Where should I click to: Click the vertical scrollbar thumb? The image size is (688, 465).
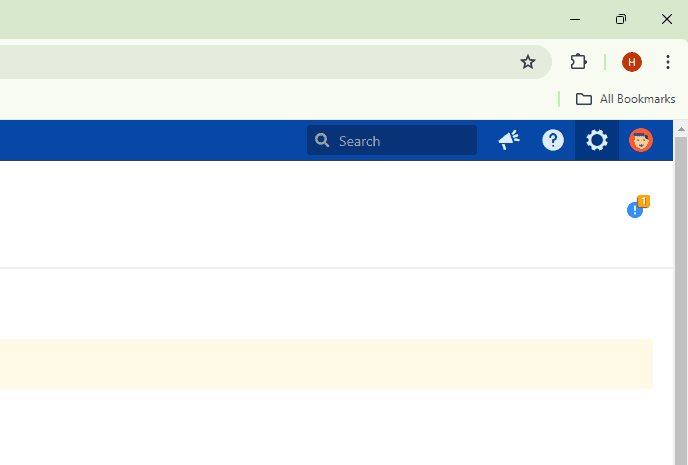coord(681,300)
